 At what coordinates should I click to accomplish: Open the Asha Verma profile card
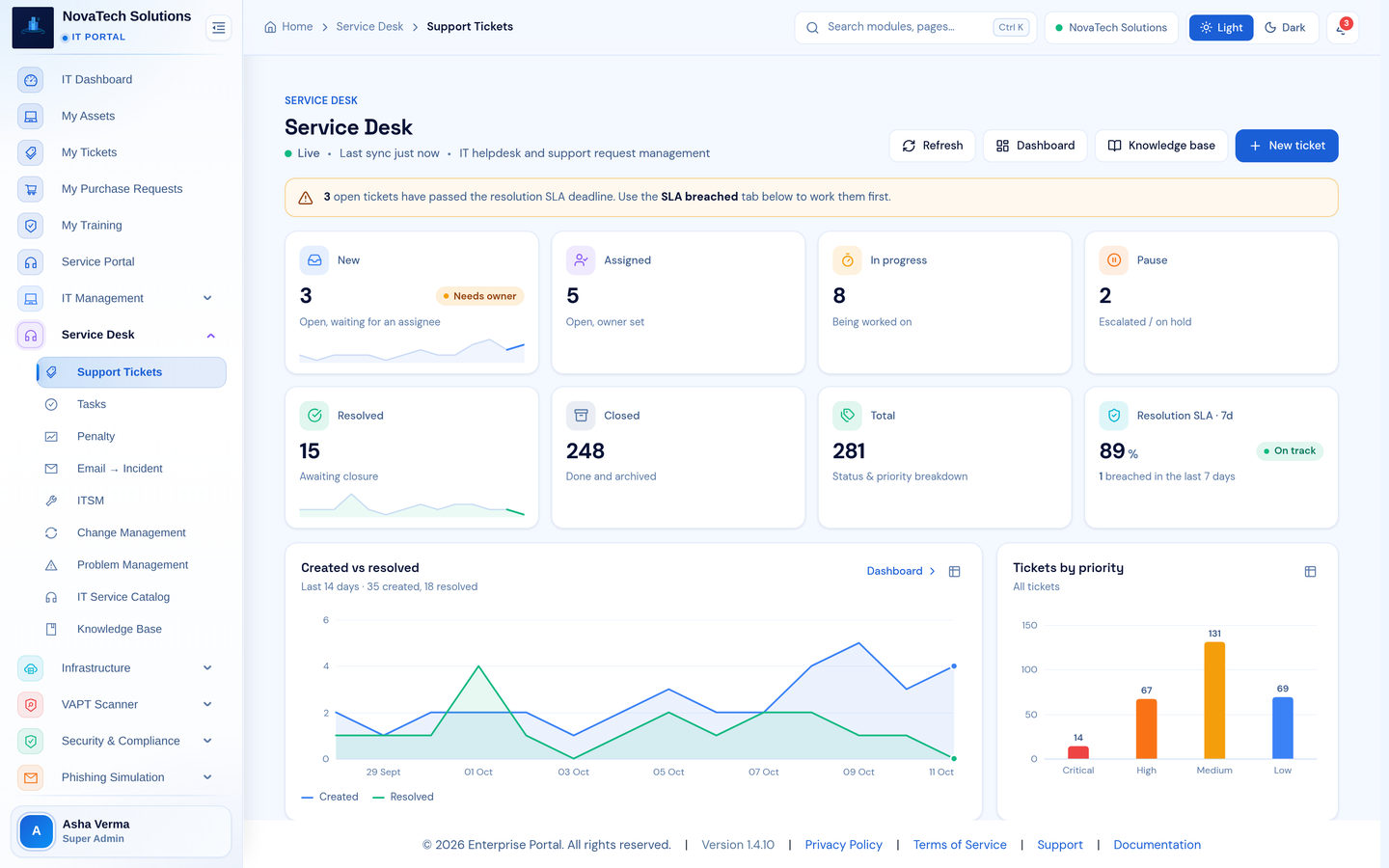[x=122, y=831]
